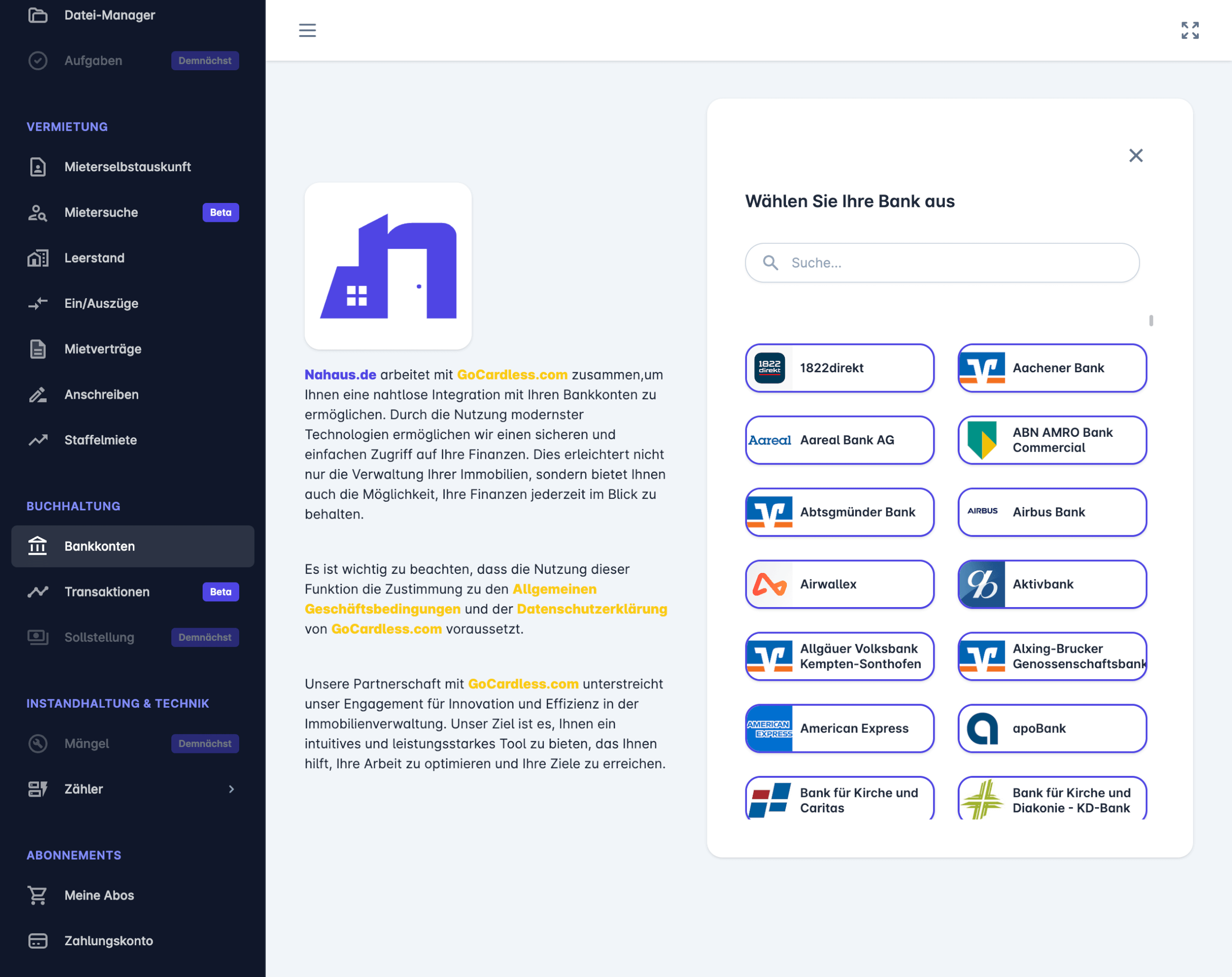Click the Staffelmiete trending-up icon
This screenshot has height=977, width=1232.
coord(38,440)
